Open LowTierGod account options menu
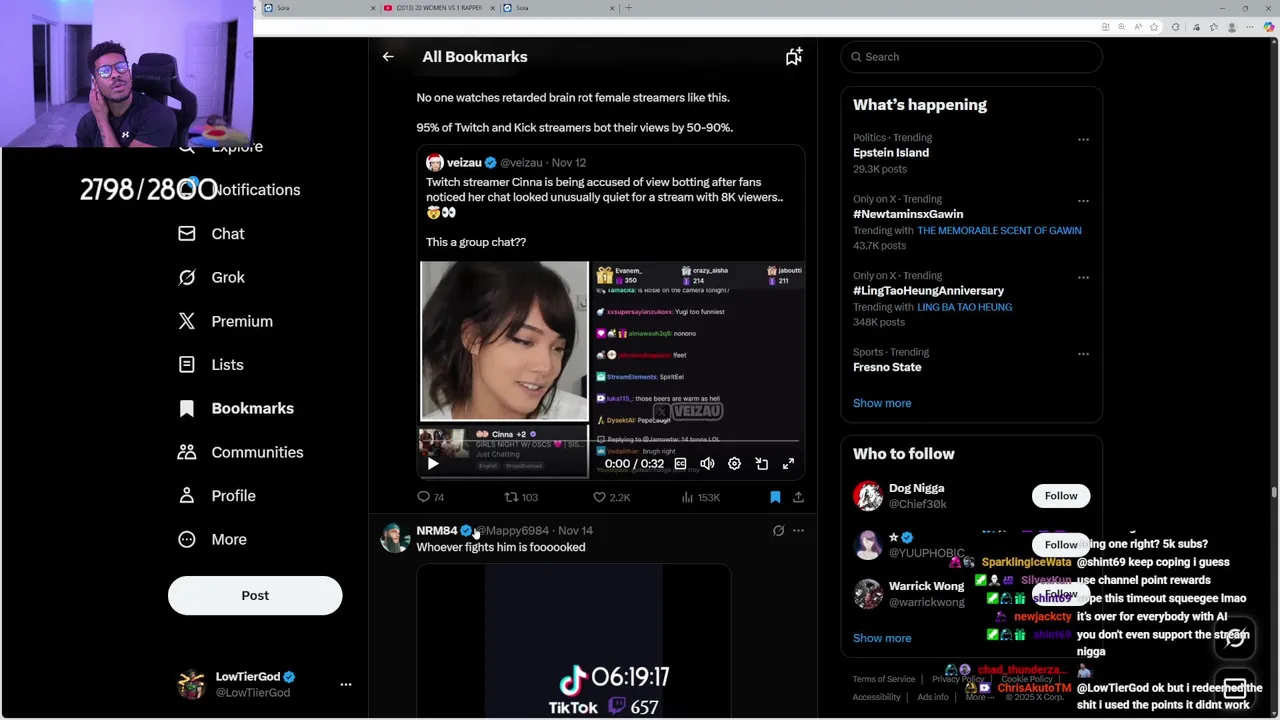Viewport: 1280px width, 720px height. 346,685
